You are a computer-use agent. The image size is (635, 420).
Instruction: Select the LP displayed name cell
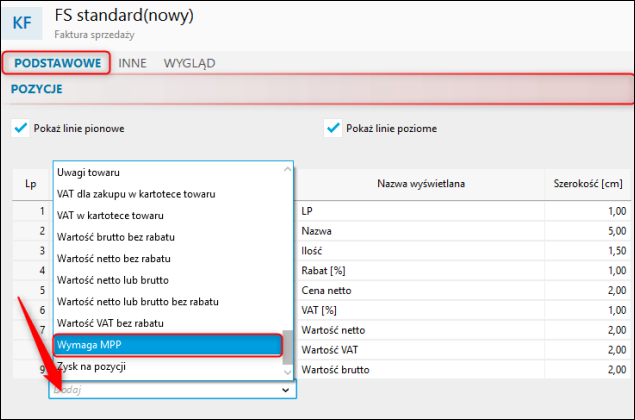click(x=421, y=211)
